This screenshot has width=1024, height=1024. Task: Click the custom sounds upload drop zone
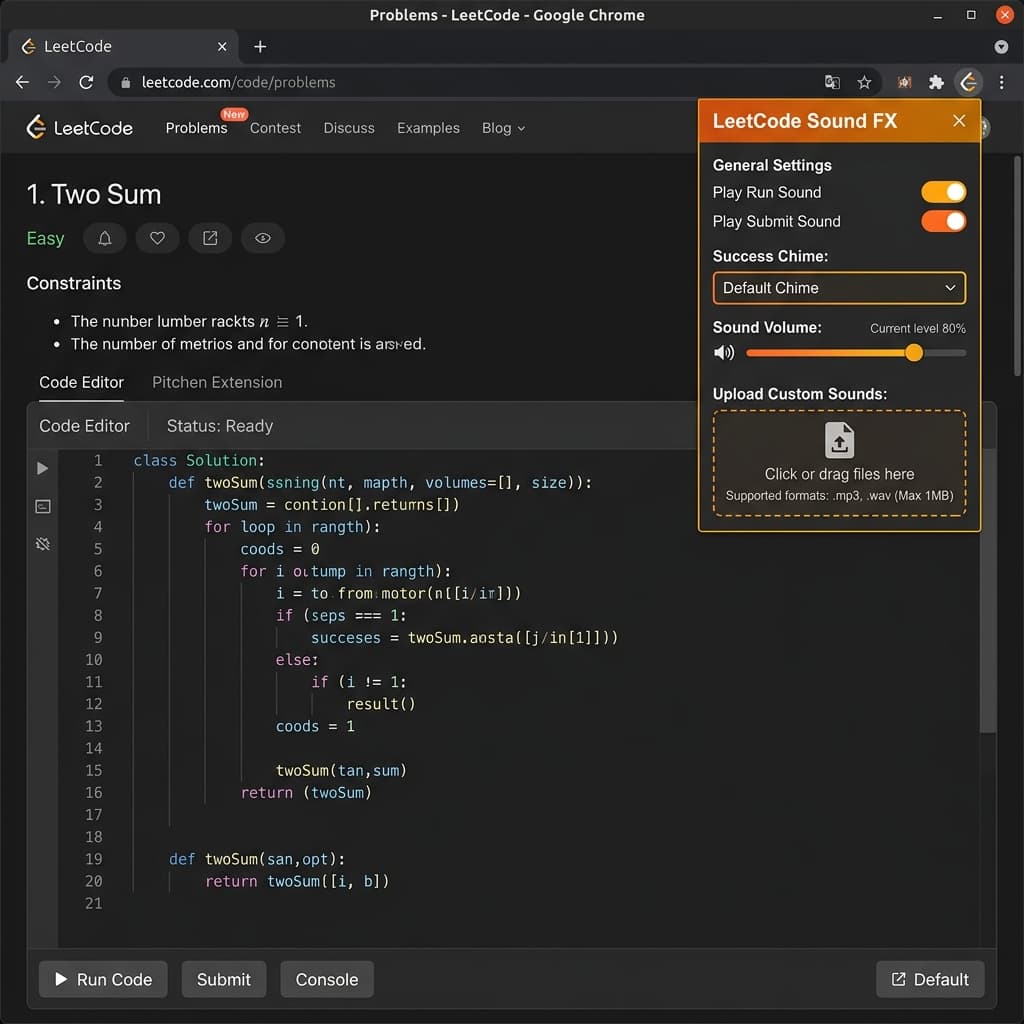click(x=839, y=463)
